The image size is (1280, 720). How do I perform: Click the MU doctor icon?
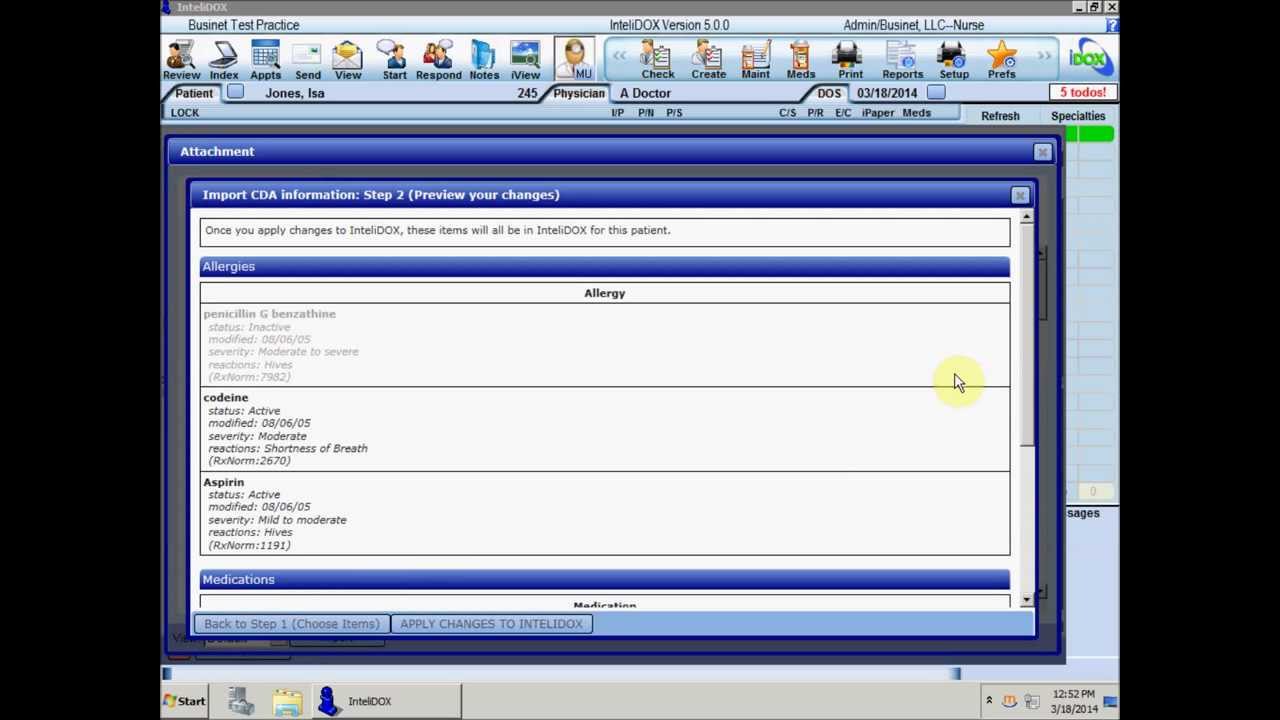pos(575,59)
